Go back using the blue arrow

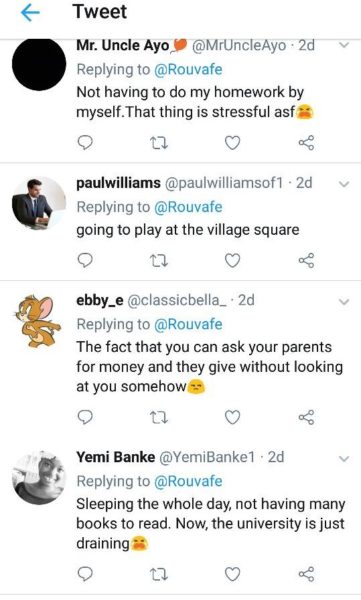tap(30, 13)
